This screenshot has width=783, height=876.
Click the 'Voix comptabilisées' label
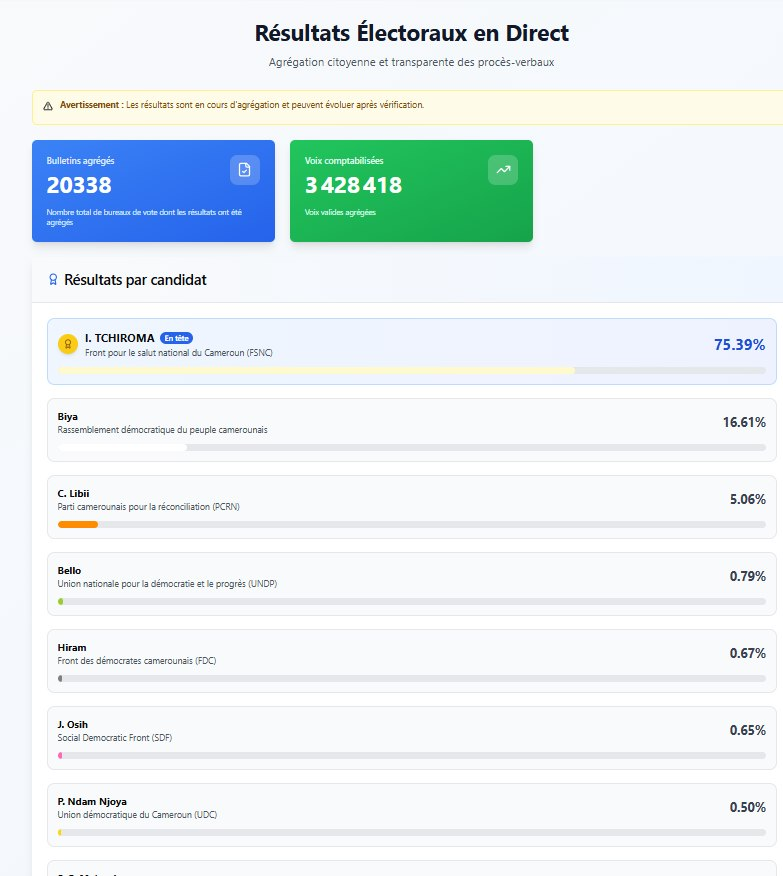coord(344,160)
